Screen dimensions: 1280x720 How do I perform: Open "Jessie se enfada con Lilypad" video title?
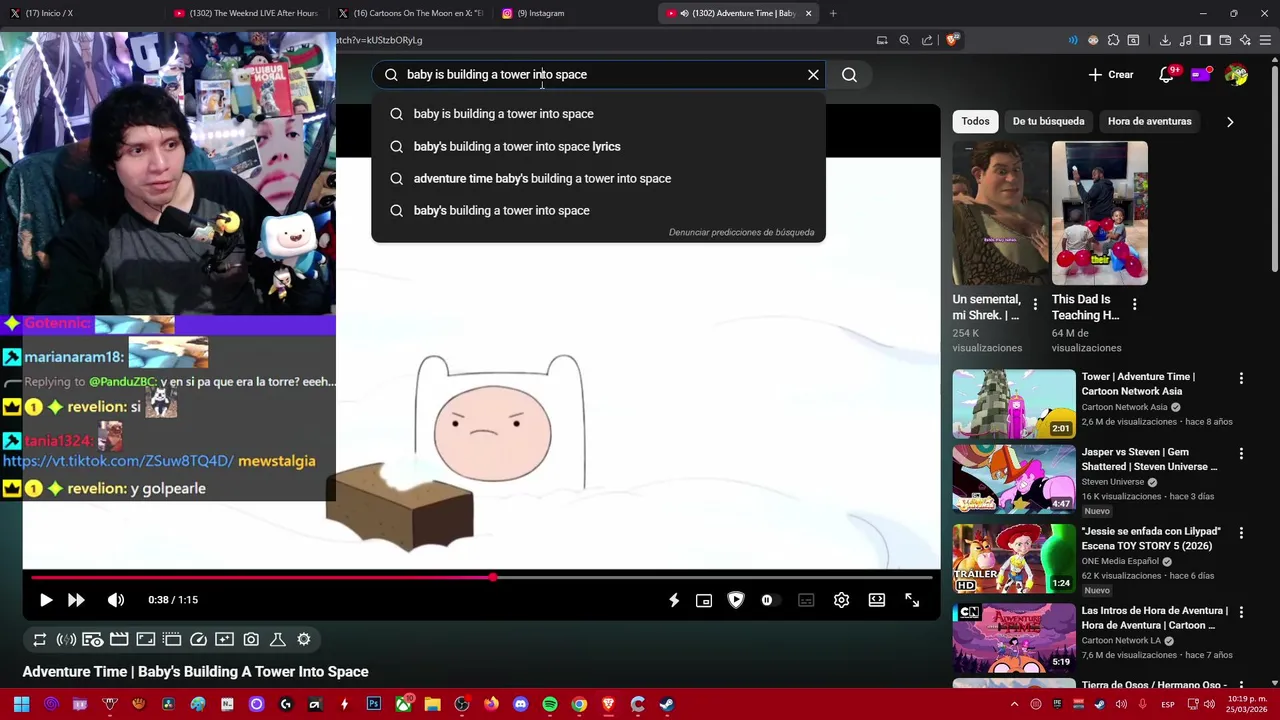[x=1151, y=538]
